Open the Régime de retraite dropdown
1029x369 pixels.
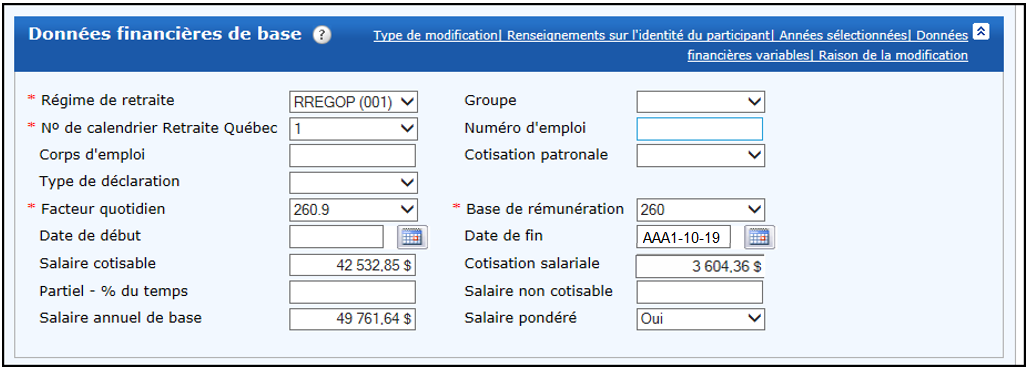tap(353, 102)
